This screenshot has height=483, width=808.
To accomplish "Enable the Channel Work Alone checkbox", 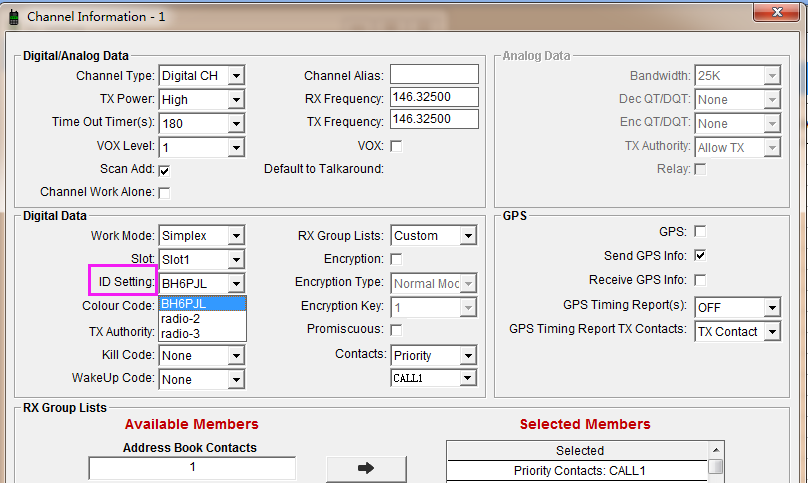I will (x=164, y=192).
